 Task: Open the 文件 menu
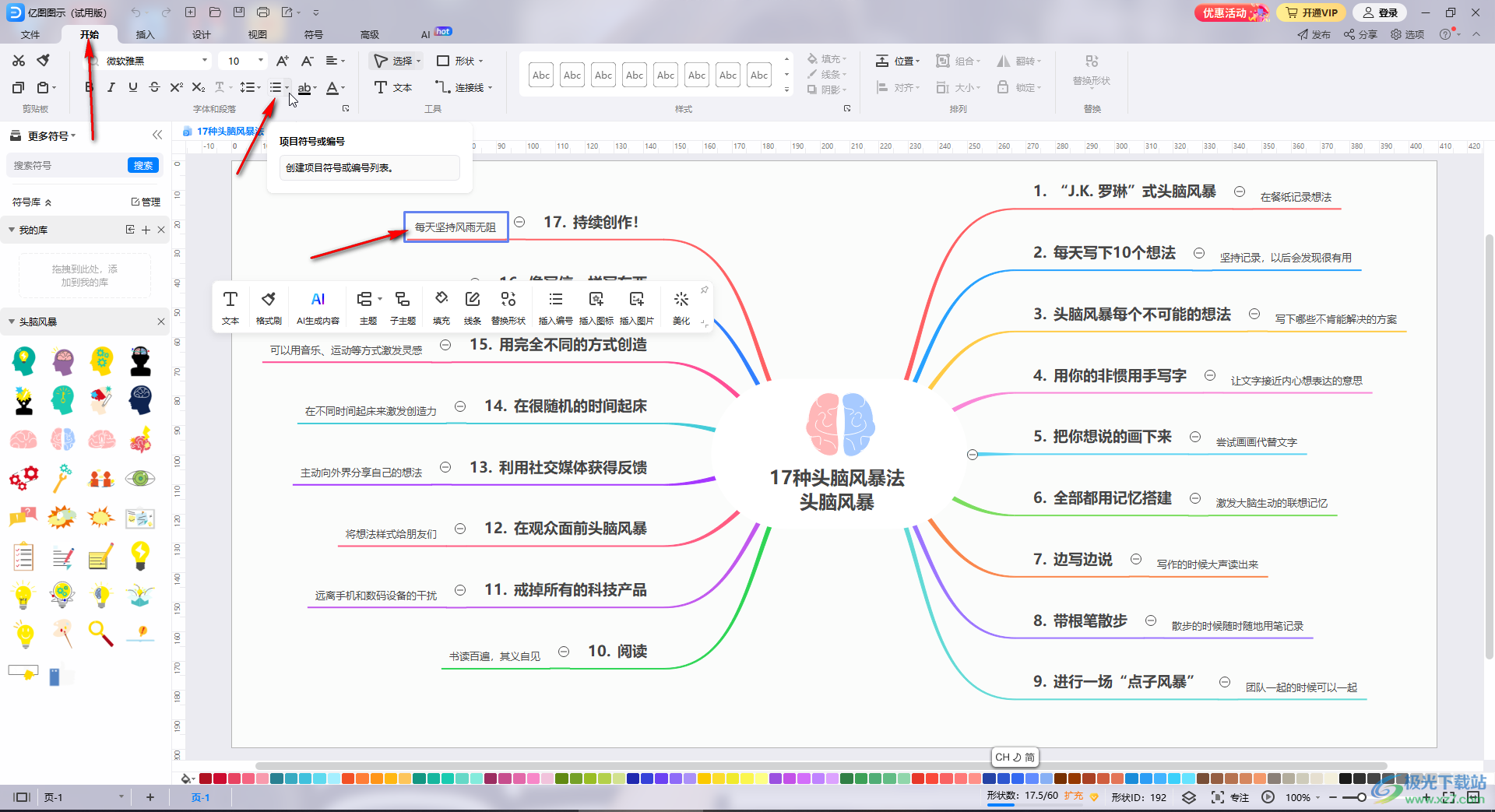pos(30,34)
